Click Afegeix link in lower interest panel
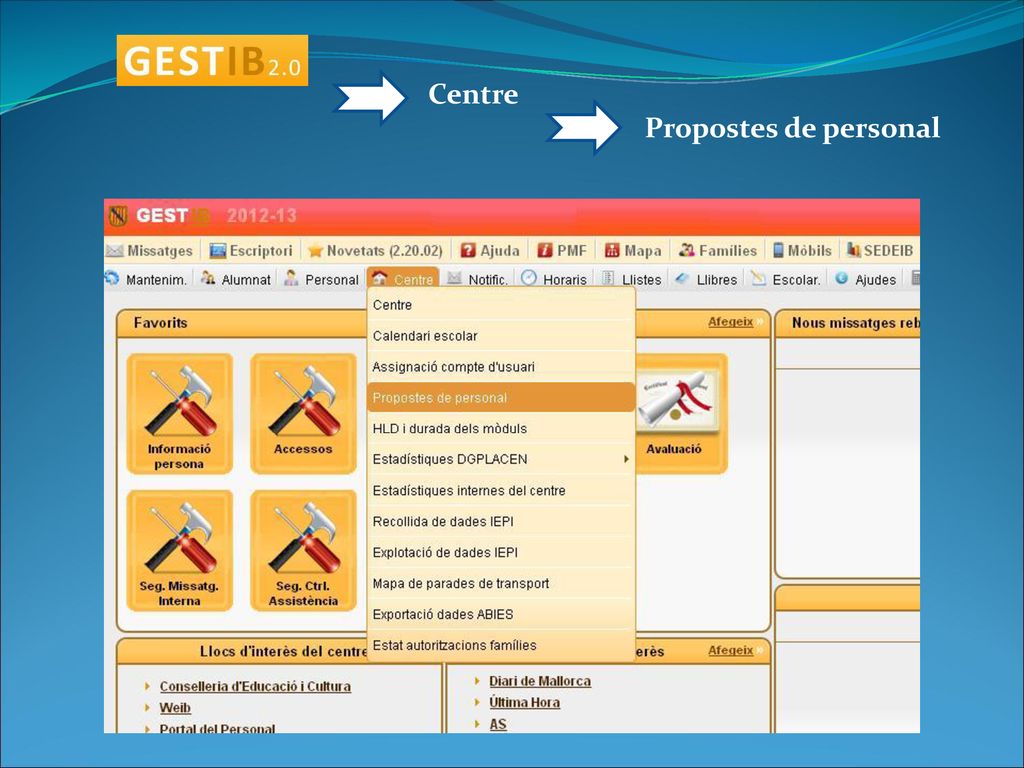1024x768 pixels. (x=731, y=650)
